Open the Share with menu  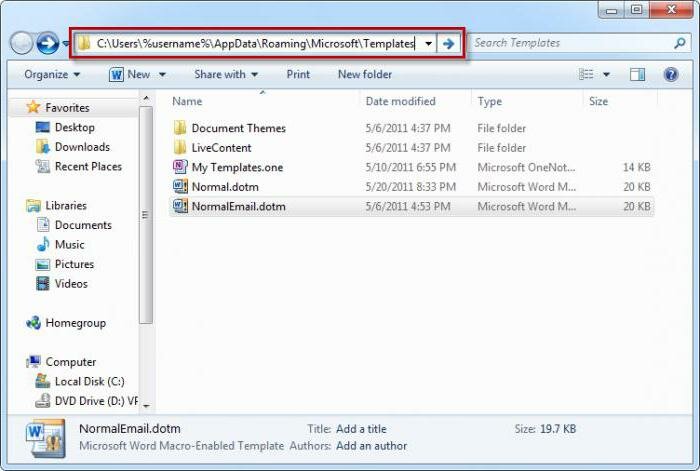tap(226, 74)
